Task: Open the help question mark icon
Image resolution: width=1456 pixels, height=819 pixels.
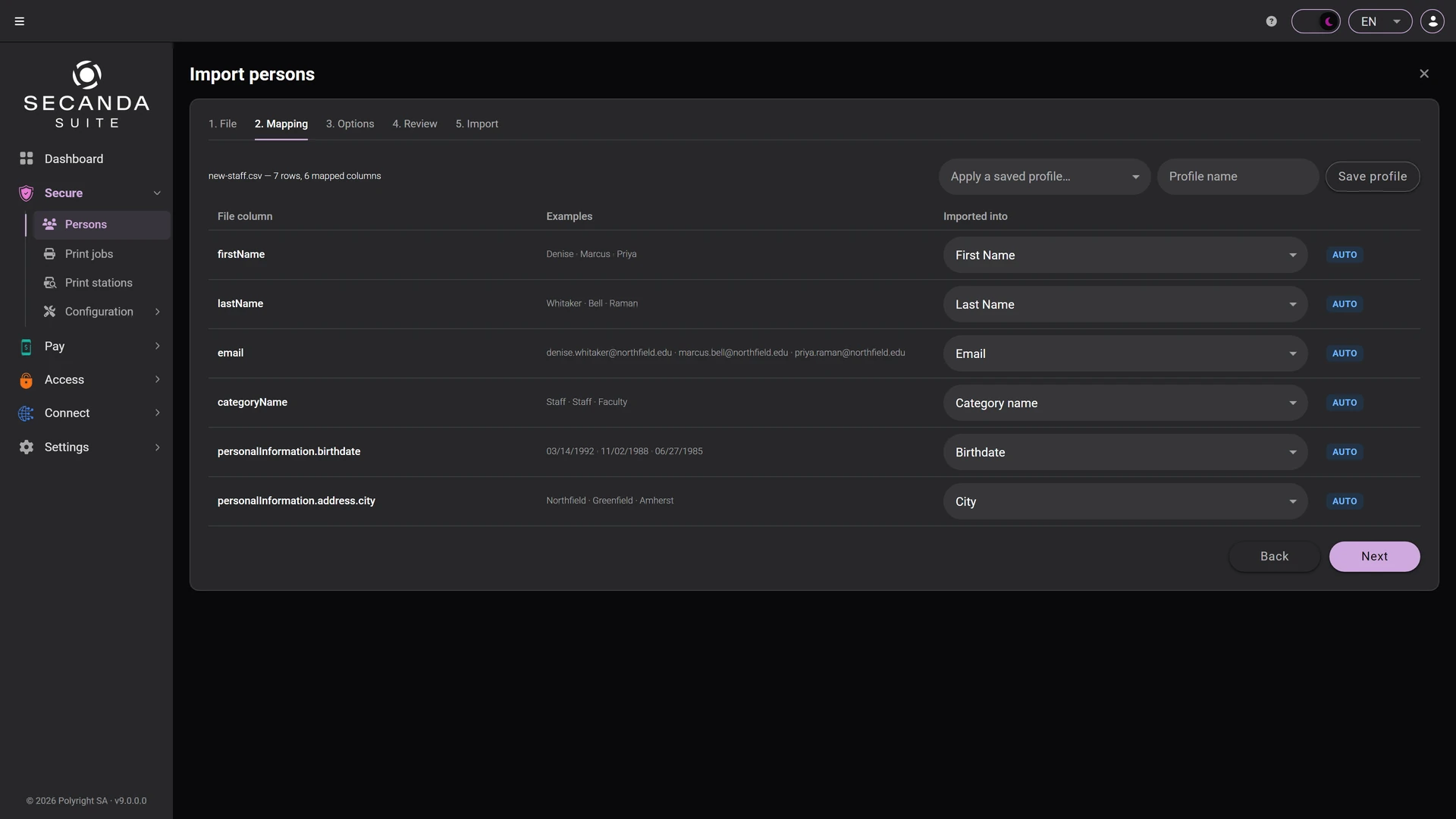Action: (1272, 21)
